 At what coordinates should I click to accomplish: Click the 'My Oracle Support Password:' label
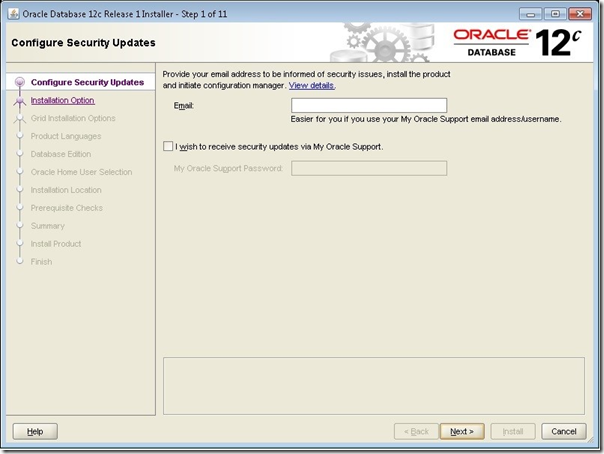click(228, 168)
